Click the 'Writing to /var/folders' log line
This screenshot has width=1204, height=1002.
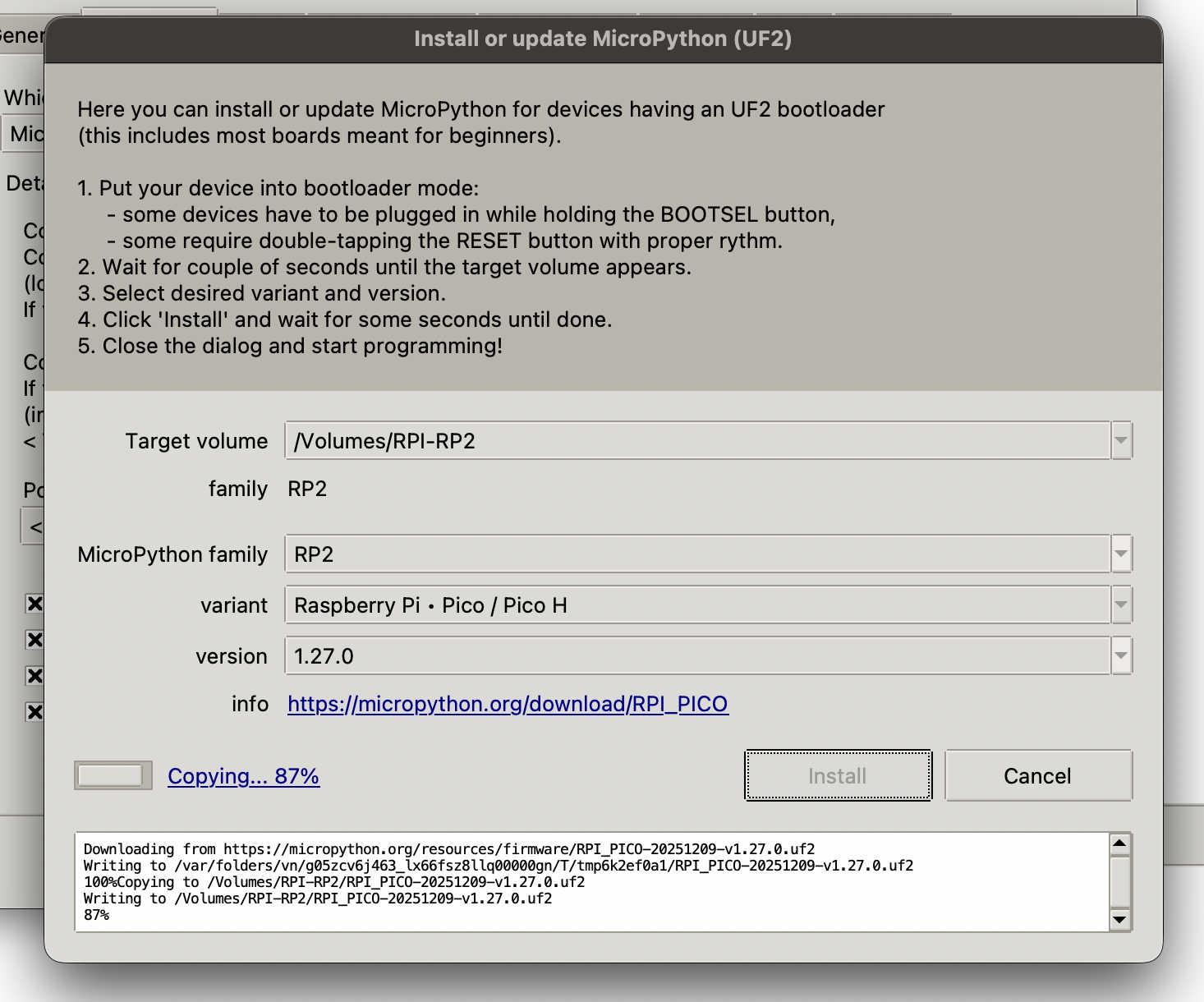coord(499,866)
